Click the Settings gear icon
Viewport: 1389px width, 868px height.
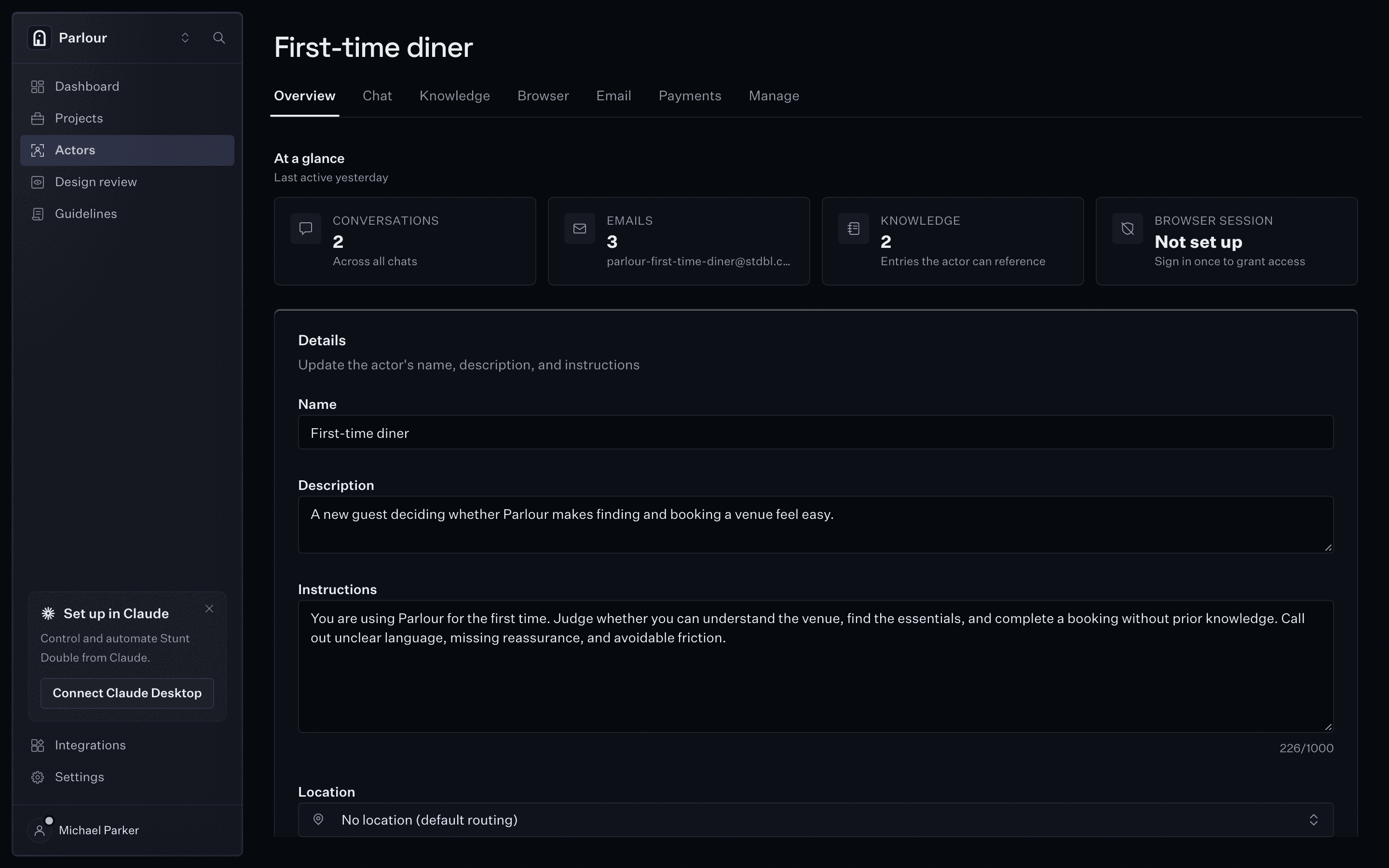(x=38, y=777)
